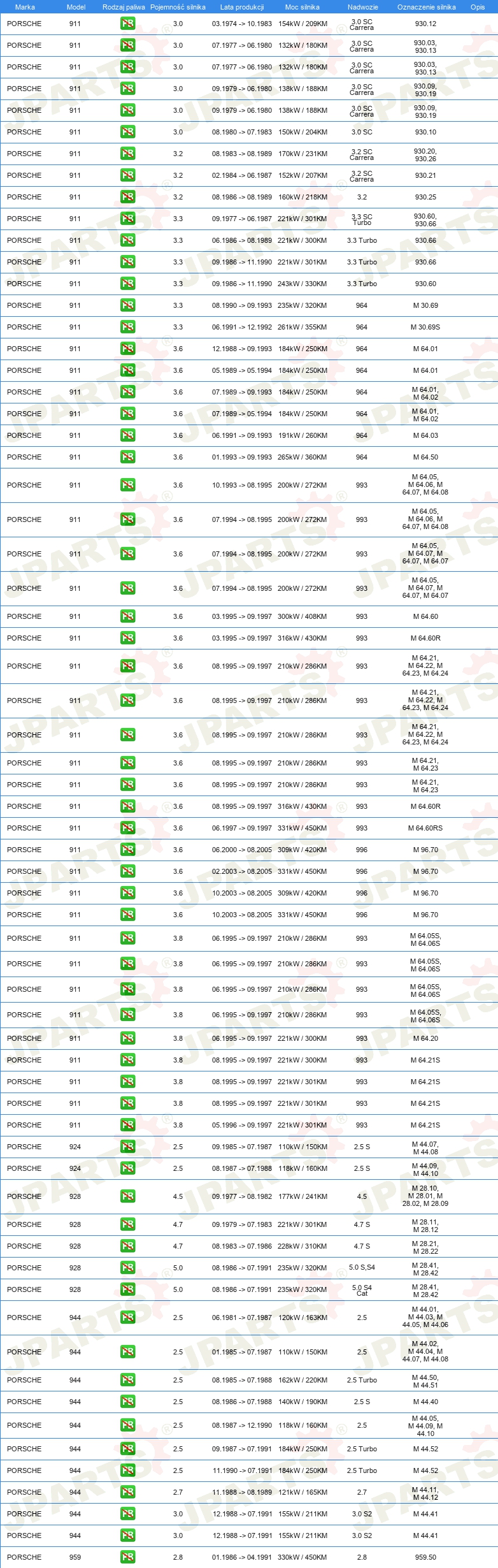Screen dimensions: 498x1568
Task: Select the fuel icon in the 3.3 SC Turbo row
Action: pyautogui.click(x=127, y=219)
